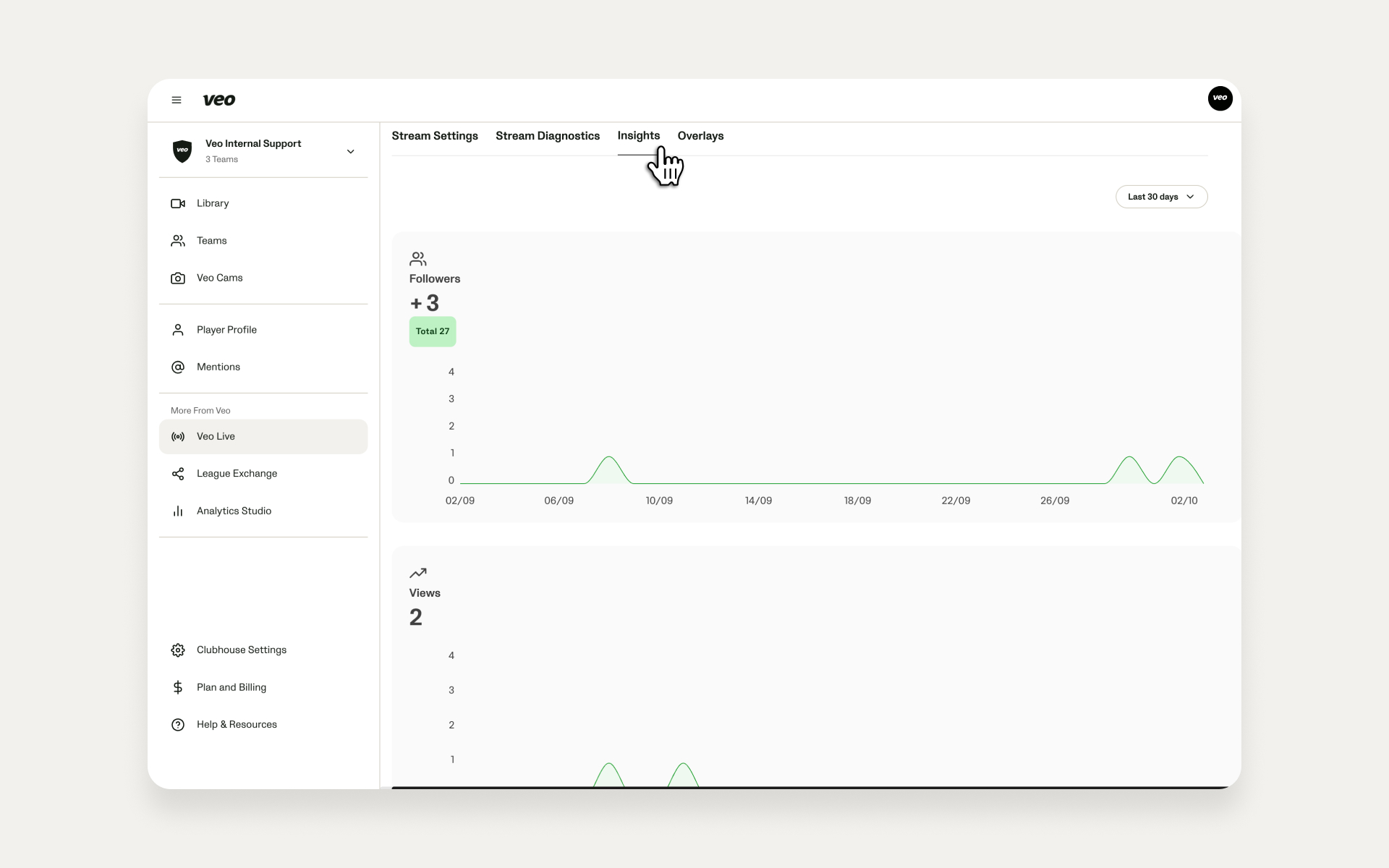The image size is (1389, 868).
Task: Click the Plan and Billing dollar icon
Action: pos(178,687)
